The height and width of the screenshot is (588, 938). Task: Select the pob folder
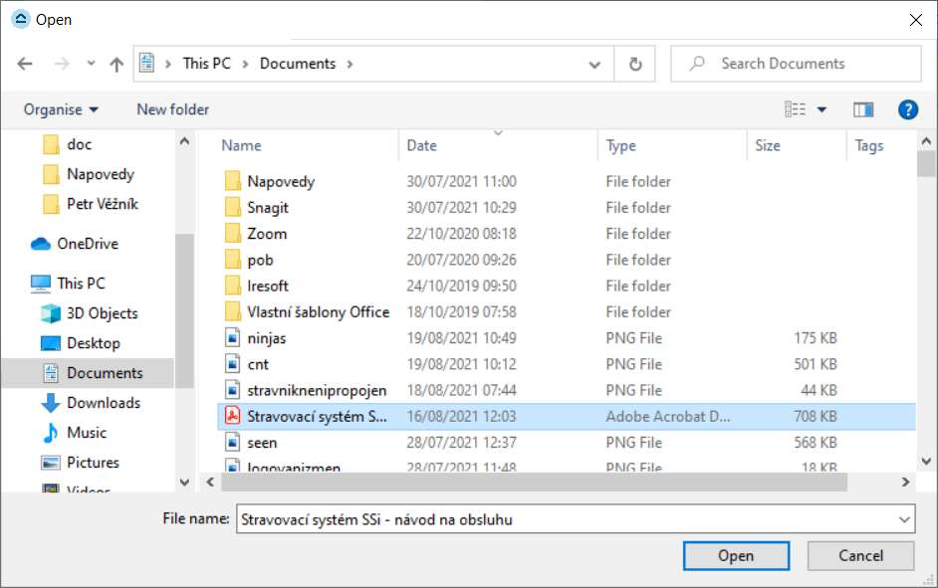point(260,260)
